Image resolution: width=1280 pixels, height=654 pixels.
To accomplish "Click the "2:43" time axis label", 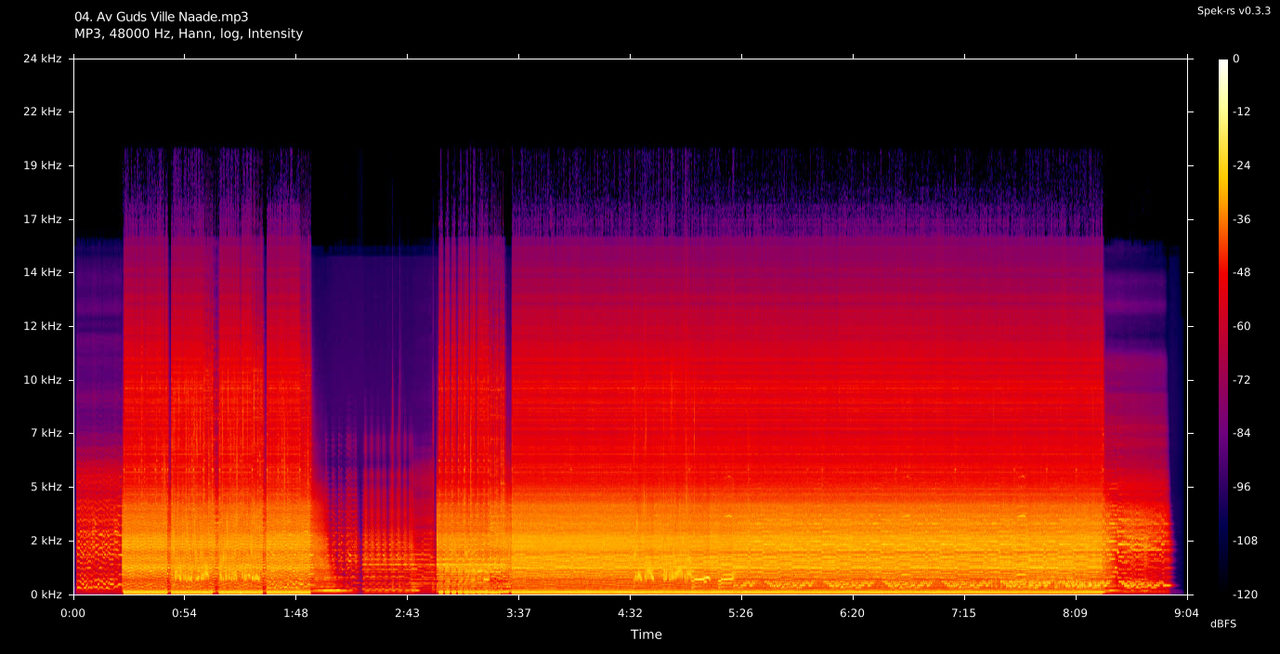I will pos(407,612).
